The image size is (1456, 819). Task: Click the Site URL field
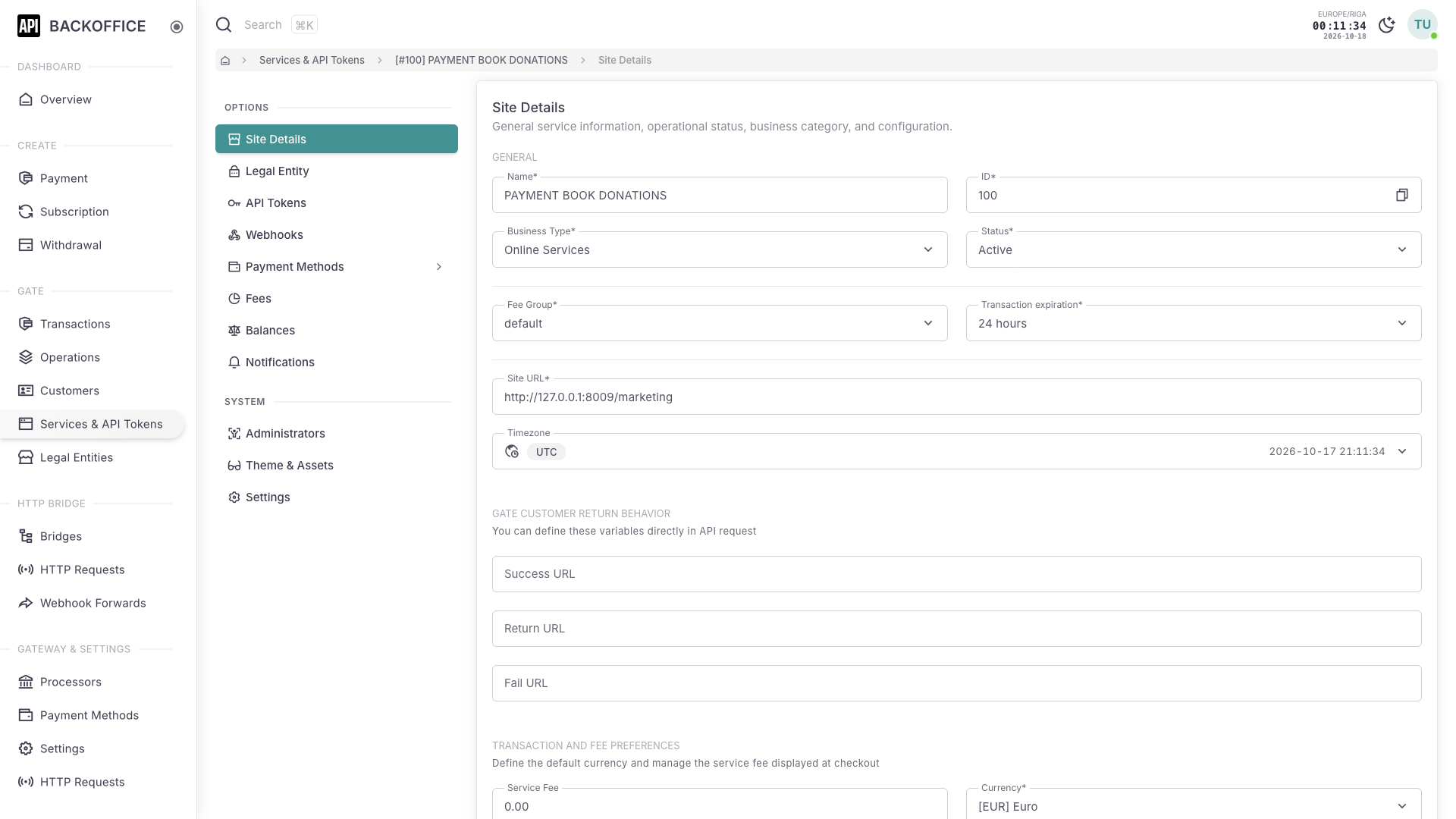(957, 397)
